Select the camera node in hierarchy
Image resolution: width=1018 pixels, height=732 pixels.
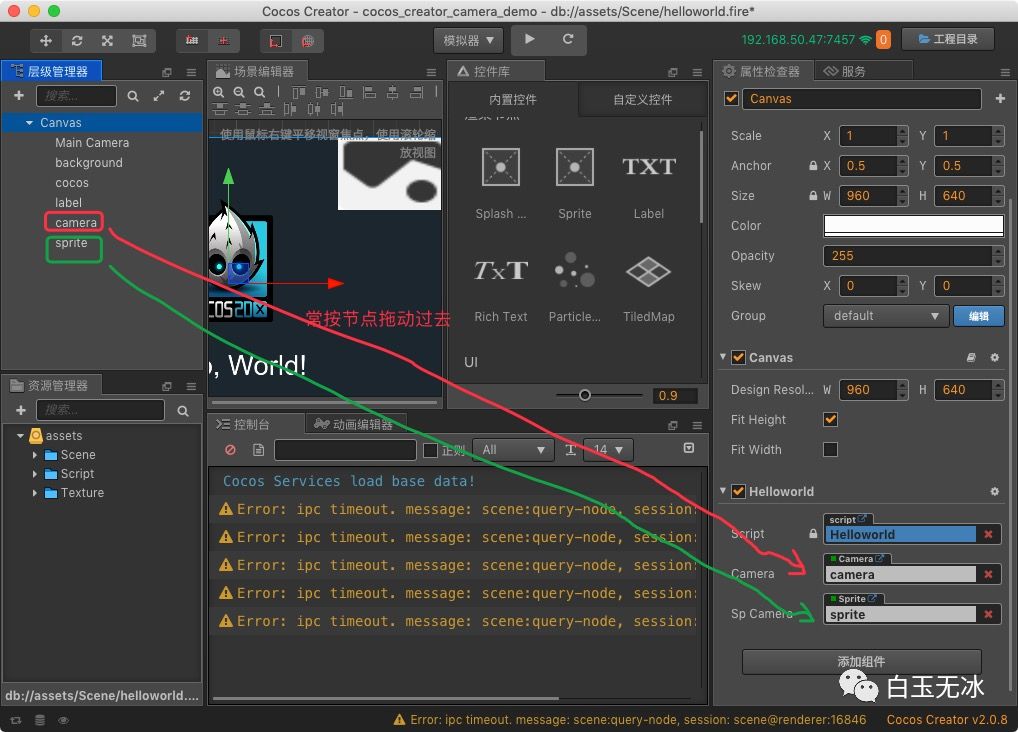(x=75, y=222)
